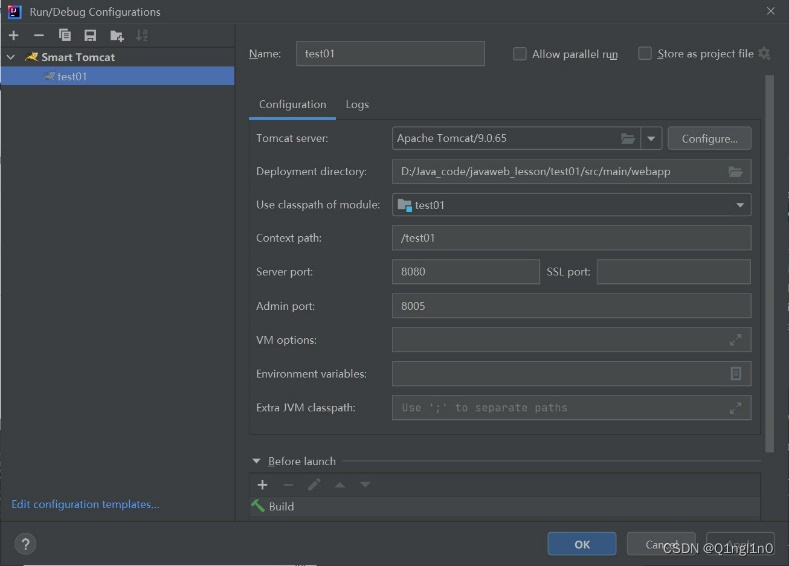The height and width of the screenshot is (566, 789).
Task: Select the Build task row
Action: pos(505,507)
